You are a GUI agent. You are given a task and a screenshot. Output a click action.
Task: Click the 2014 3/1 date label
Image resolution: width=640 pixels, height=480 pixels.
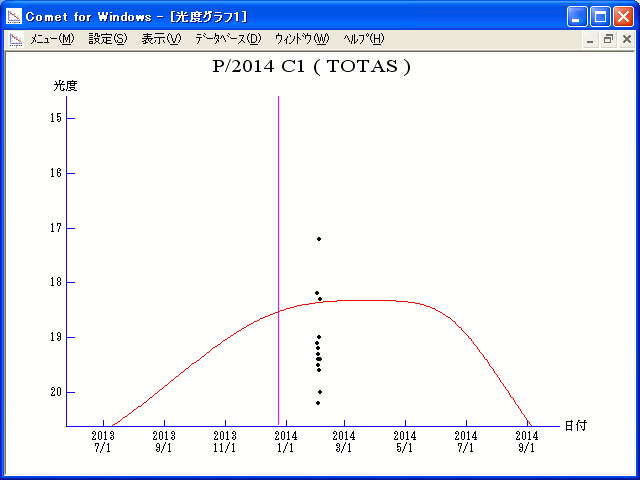(344, 442)
